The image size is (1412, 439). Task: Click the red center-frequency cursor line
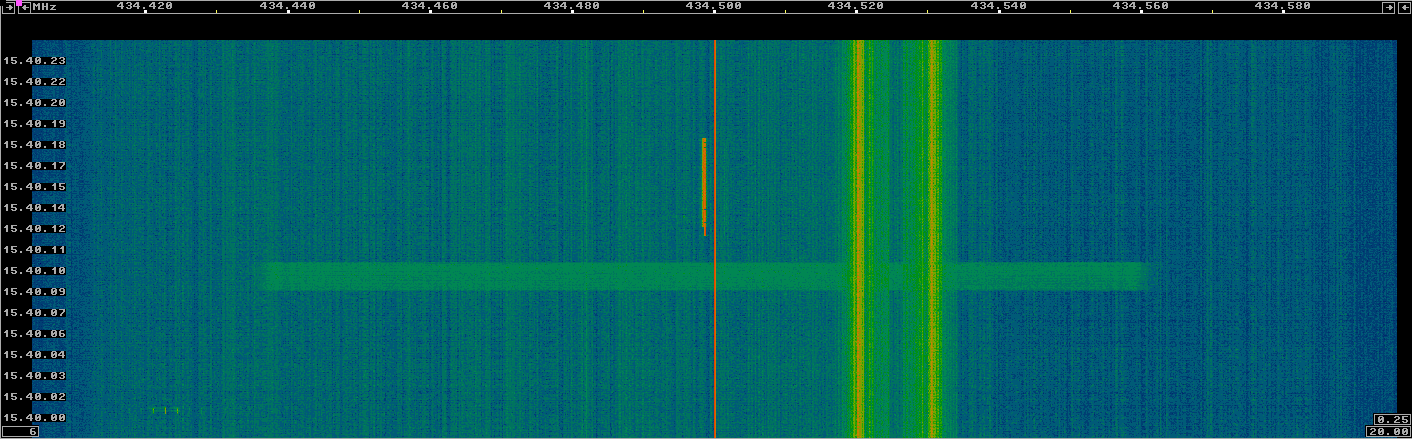click(x=715, y=238)
